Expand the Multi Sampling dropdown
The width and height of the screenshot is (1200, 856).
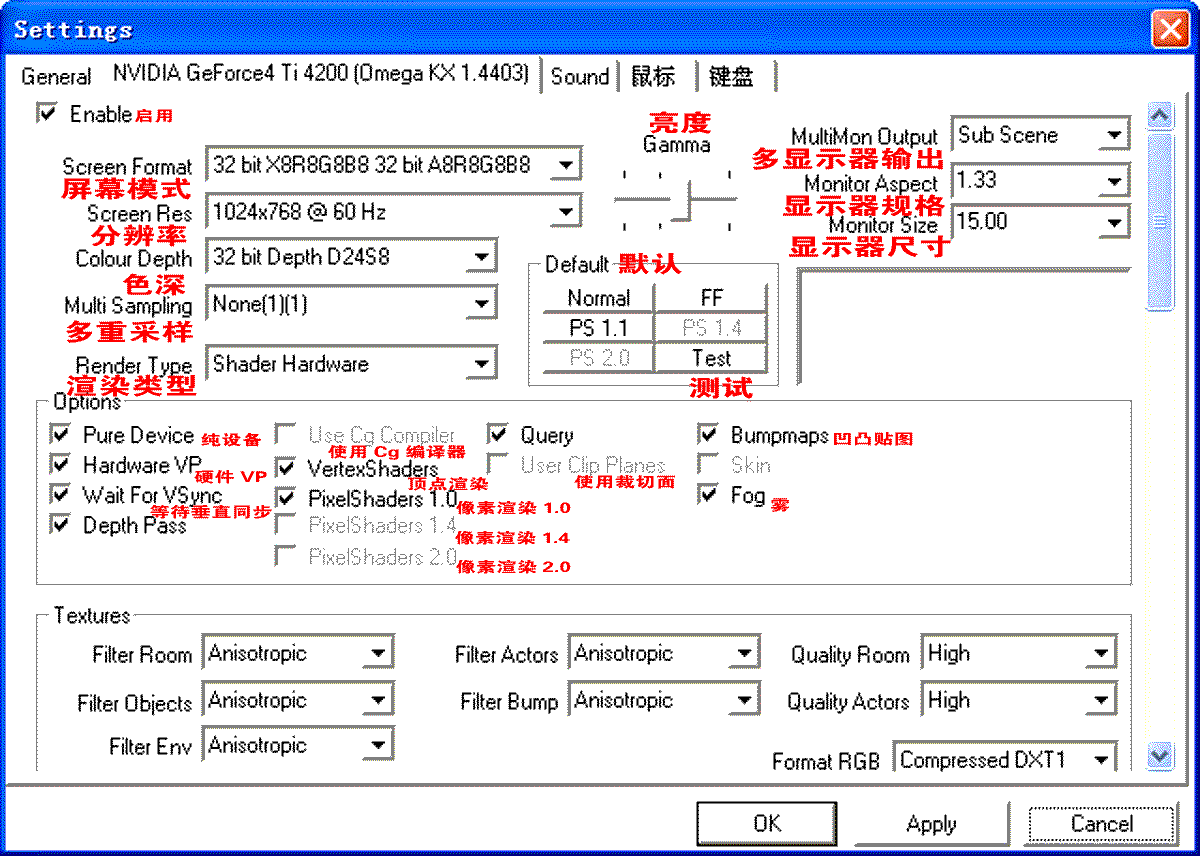481,302
